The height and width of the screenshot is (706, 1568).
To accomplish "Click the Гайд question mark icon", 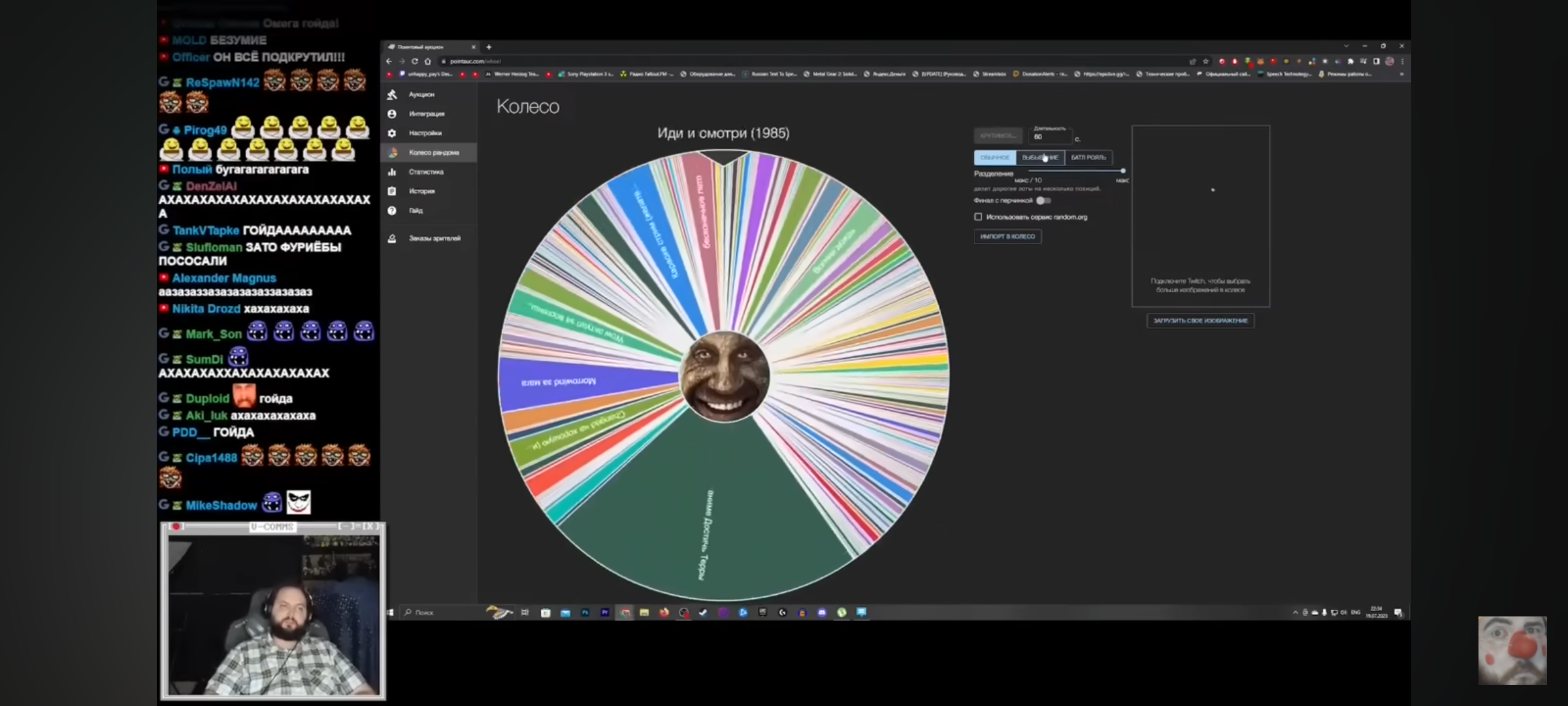I will (x=392, y=210).
